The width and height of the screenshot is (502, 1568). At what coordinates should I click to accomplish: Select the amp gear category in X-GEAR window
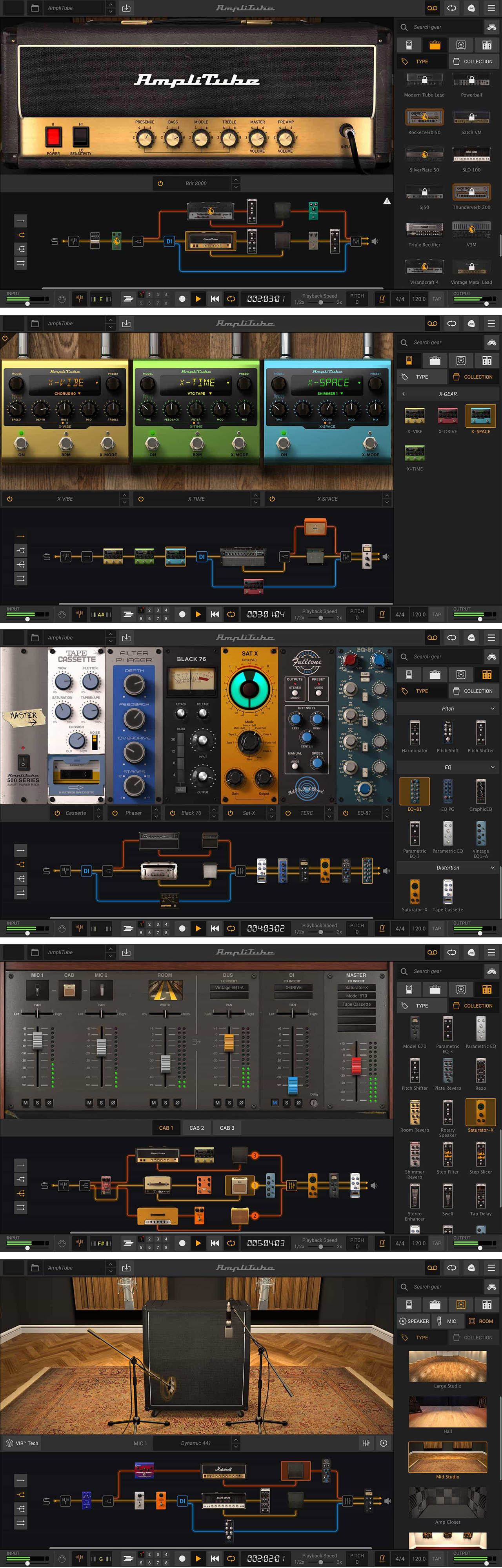[x=435, y=360]
